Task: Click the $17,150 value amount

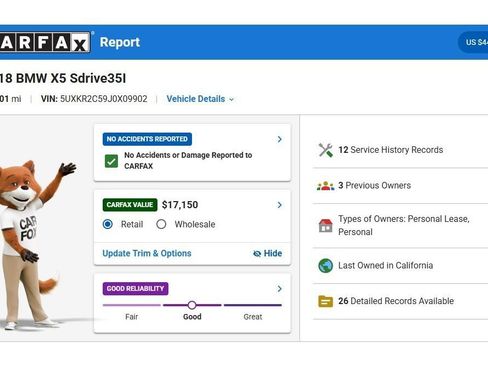Action: pos(180,205)
